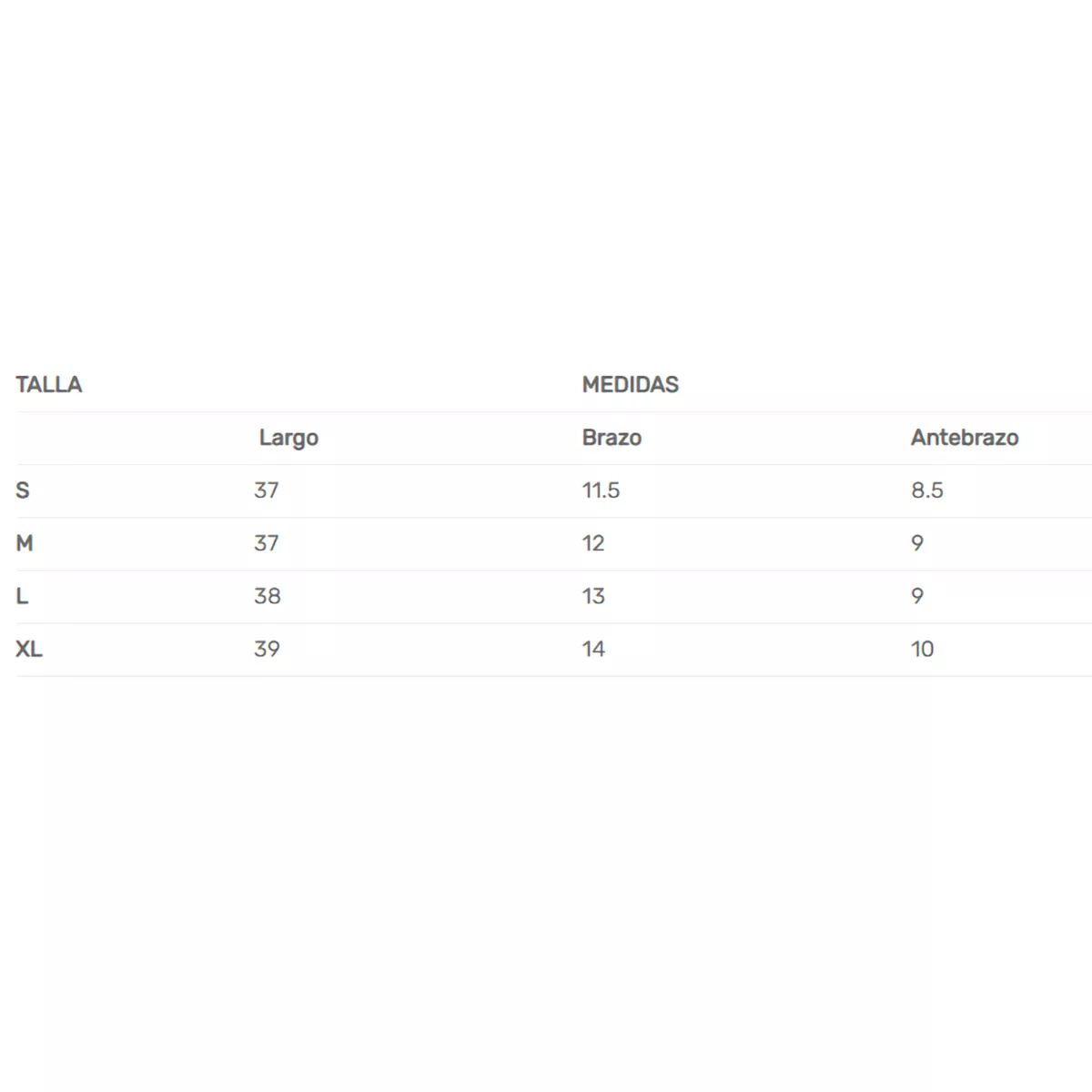Select the Largo value 38

[x=268, y=596]
